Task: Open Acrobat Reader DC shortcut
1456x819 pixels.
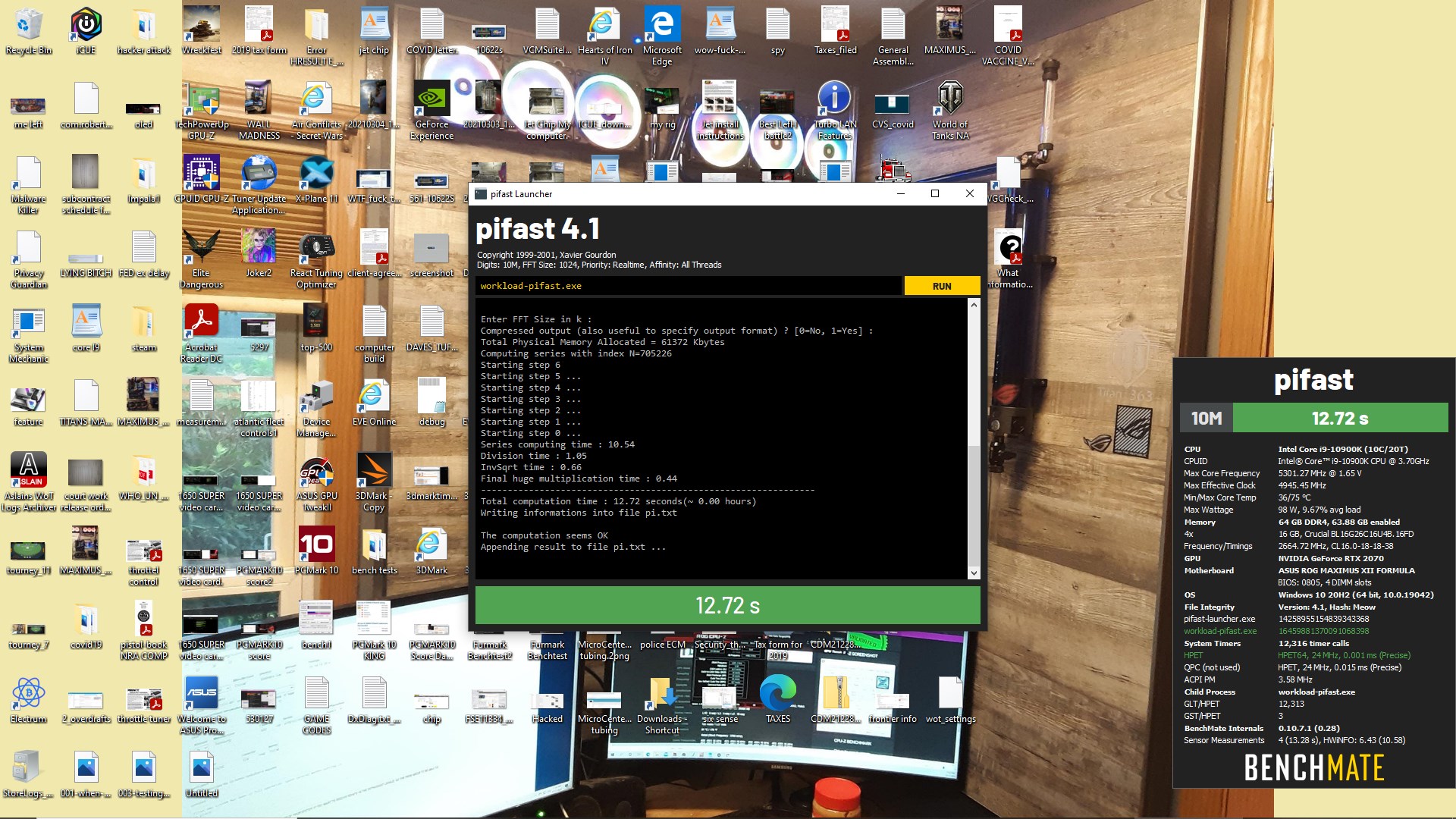Action: pyautogui.click(x=202, y=334)
